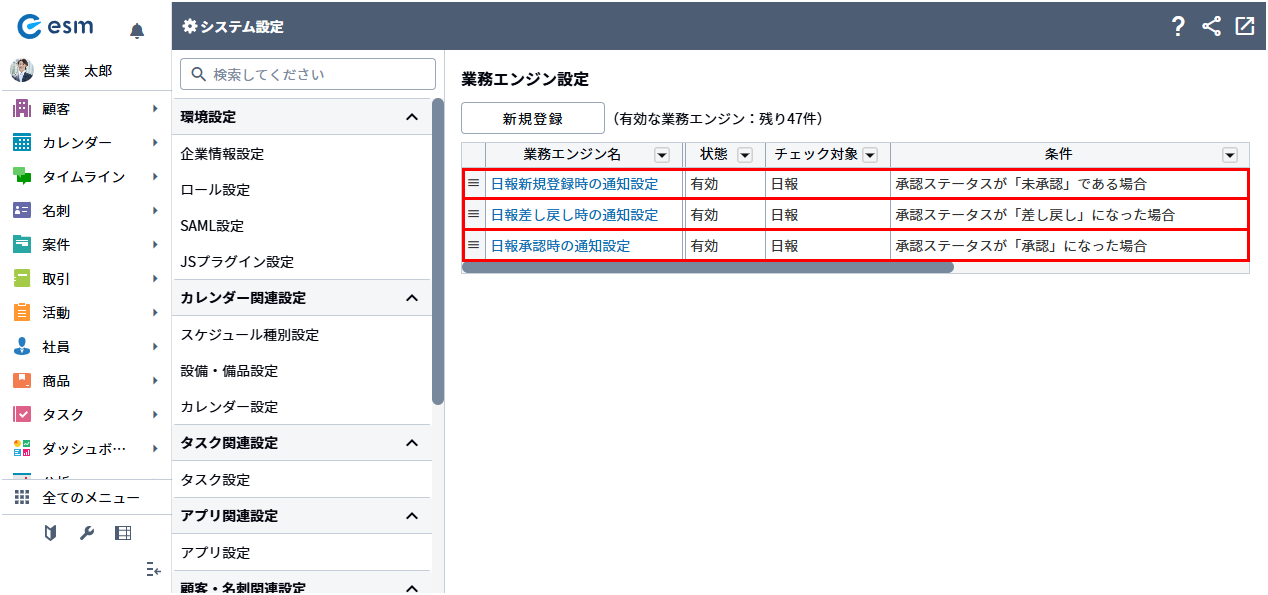This screenshot has width=1268, height=595.
Task: Collapse the 環境設定 section
Action: pos(411,117)
